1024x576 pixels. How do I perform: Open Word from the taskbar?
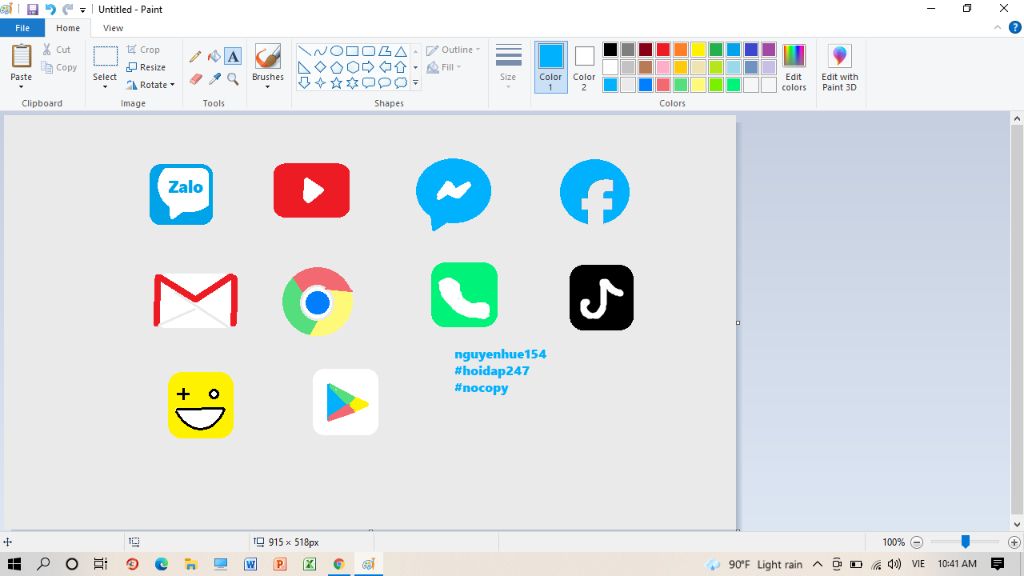(250, 564)
